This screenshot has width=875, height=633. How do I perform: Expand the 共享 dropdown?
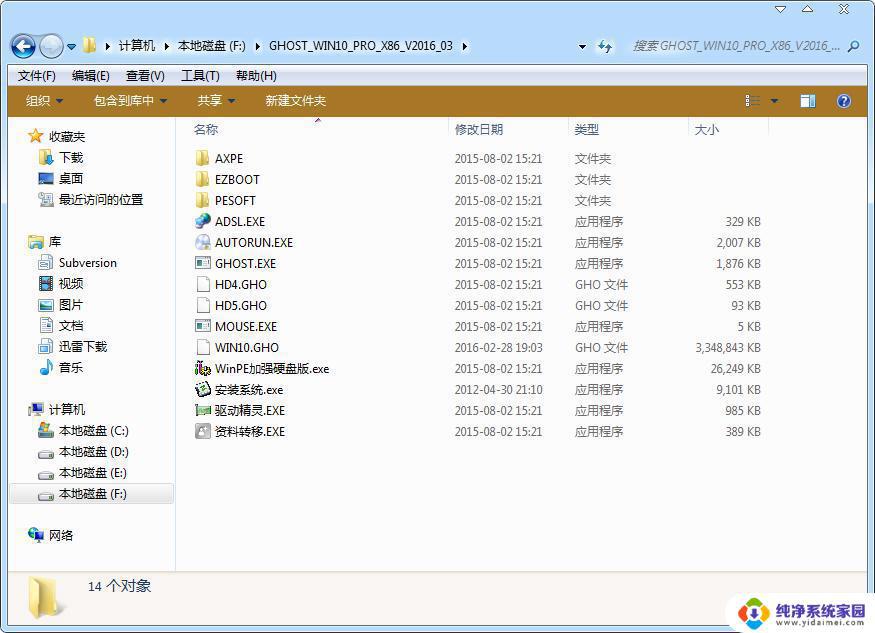tap(216, 101)
